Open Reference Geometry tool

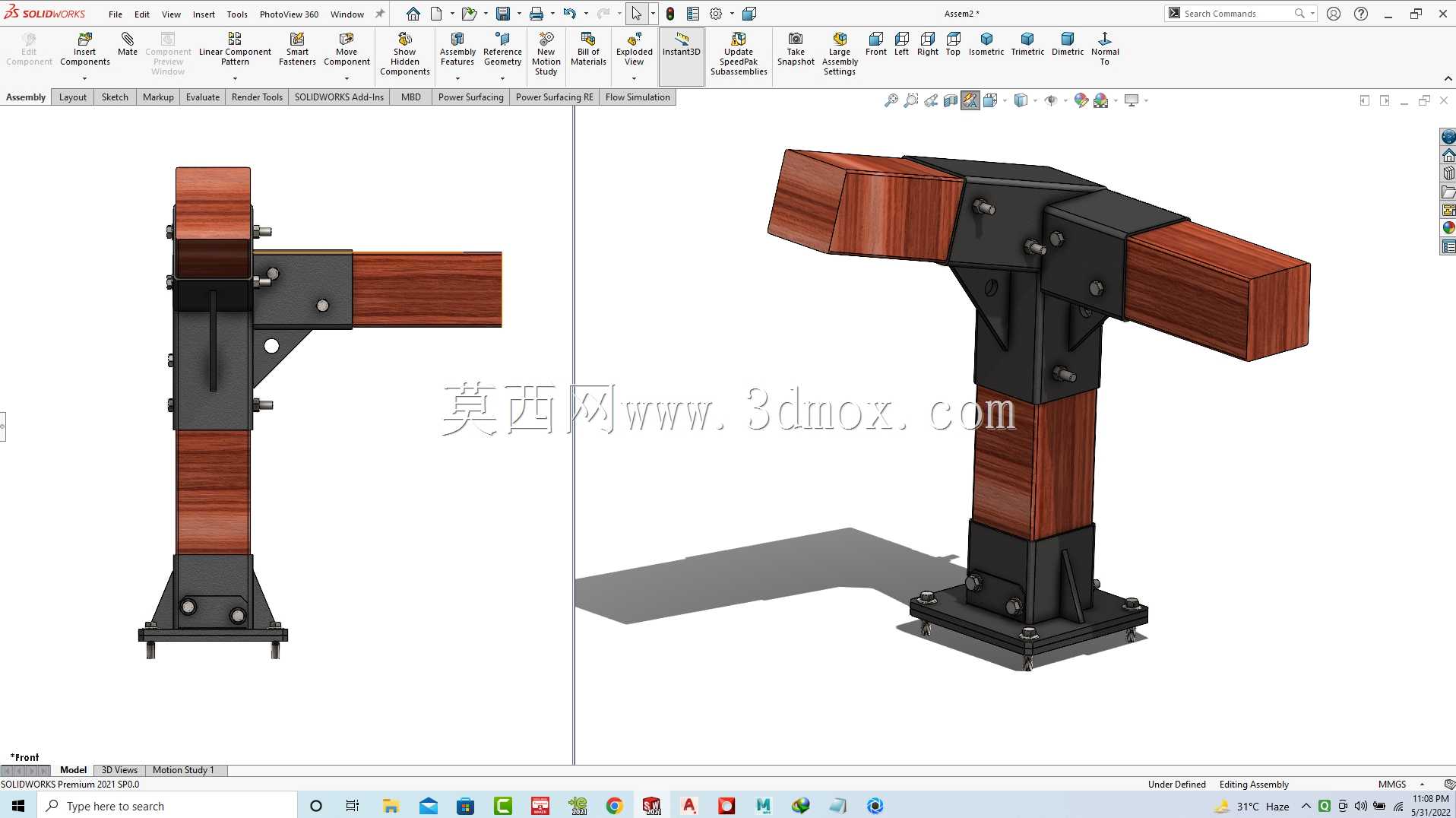tap(502, 49)
